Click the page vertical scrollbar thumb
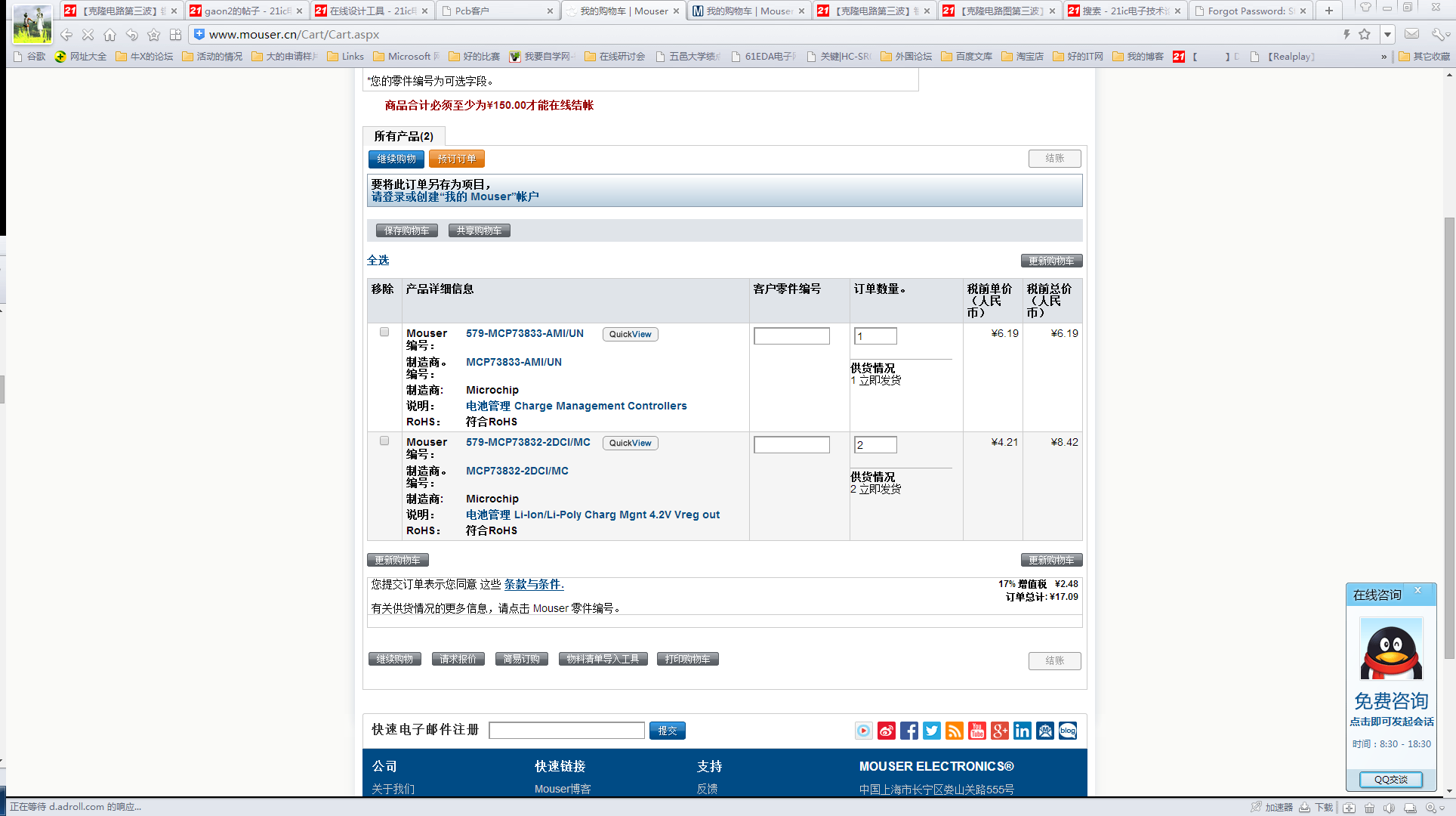1456x816 pixels. [x=1449, y=438]
